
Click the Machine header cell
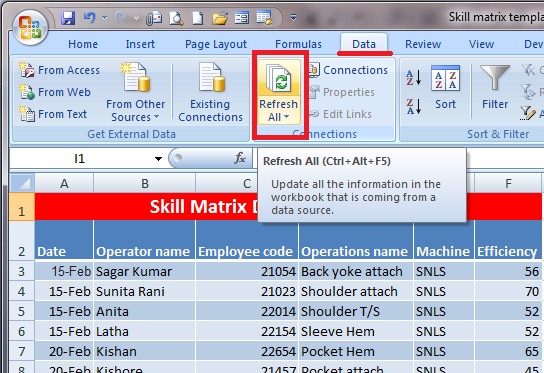[x=443, y=240]
